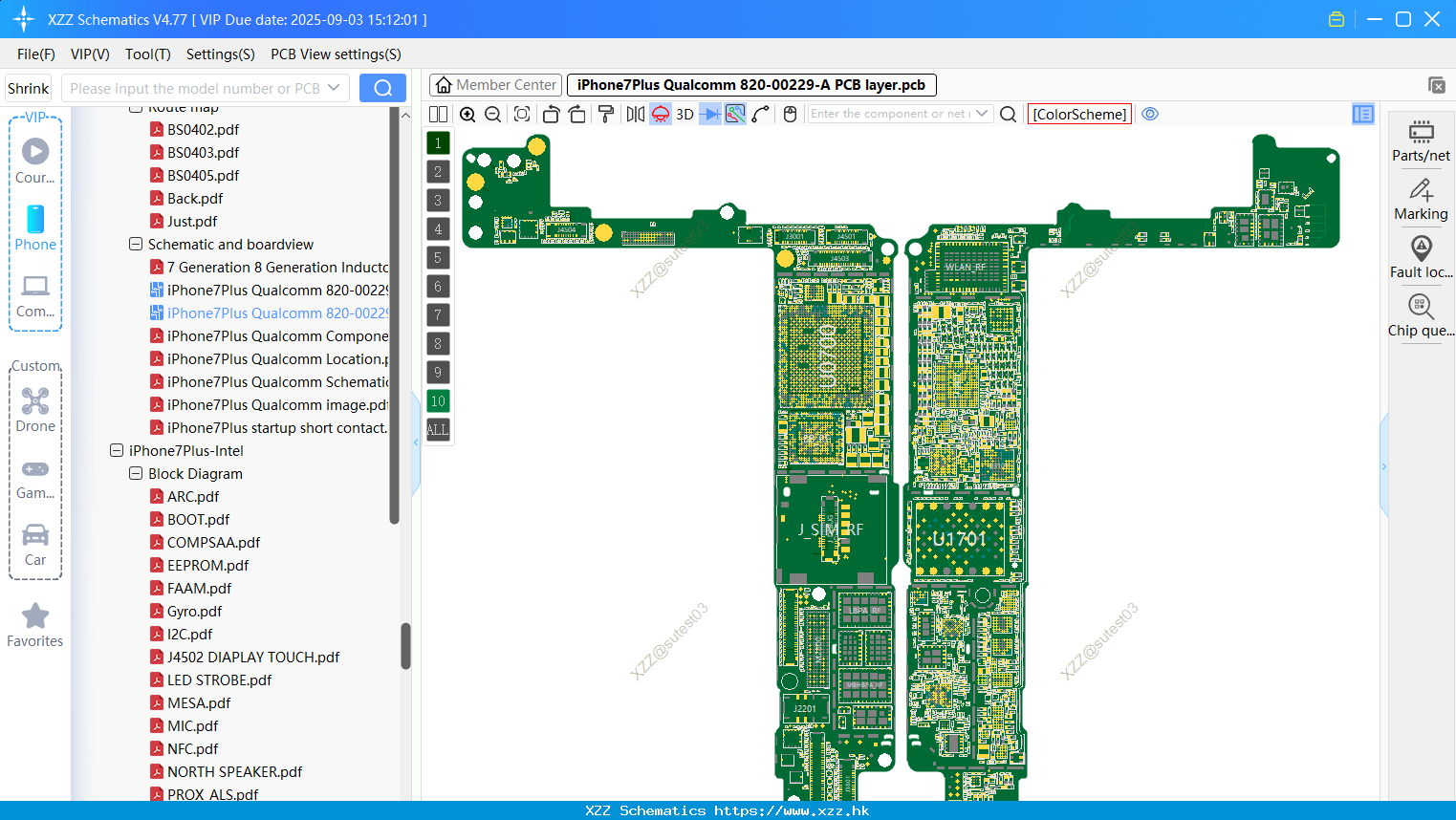Collapse the Schematic and boardview folder
This screenshot has width=1456, height=820.
136,244
